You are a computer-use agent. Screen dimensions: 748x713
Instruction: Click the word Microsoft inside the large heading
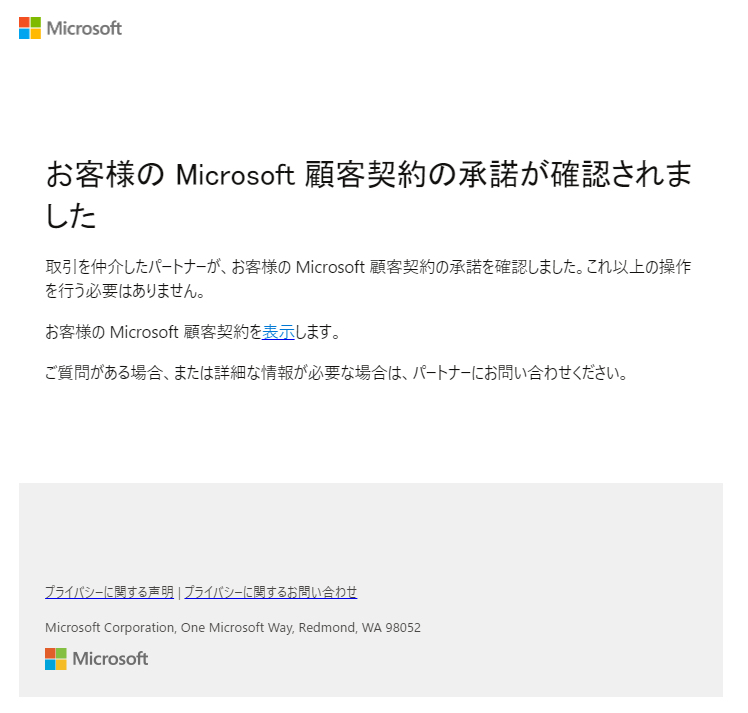235,175
